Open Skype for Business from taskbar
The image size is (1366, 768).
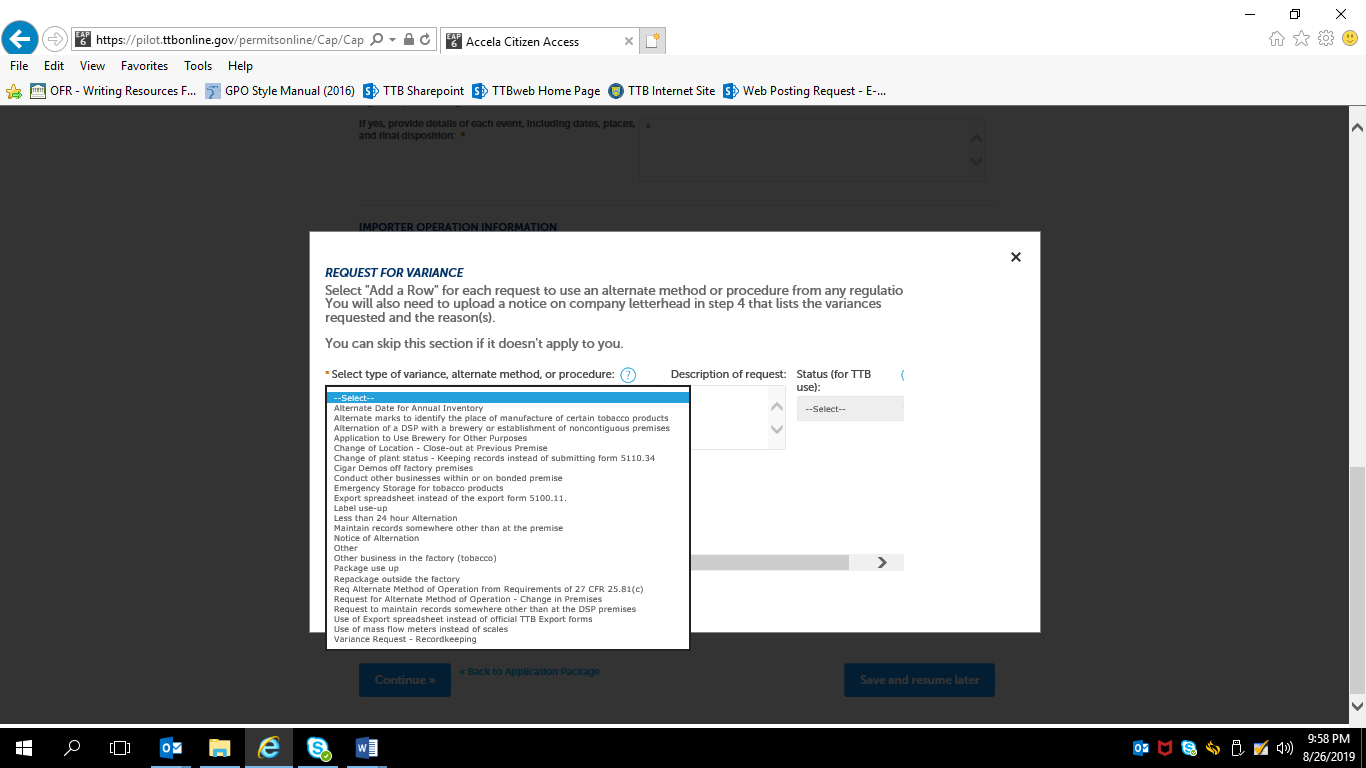pos(319,747)
